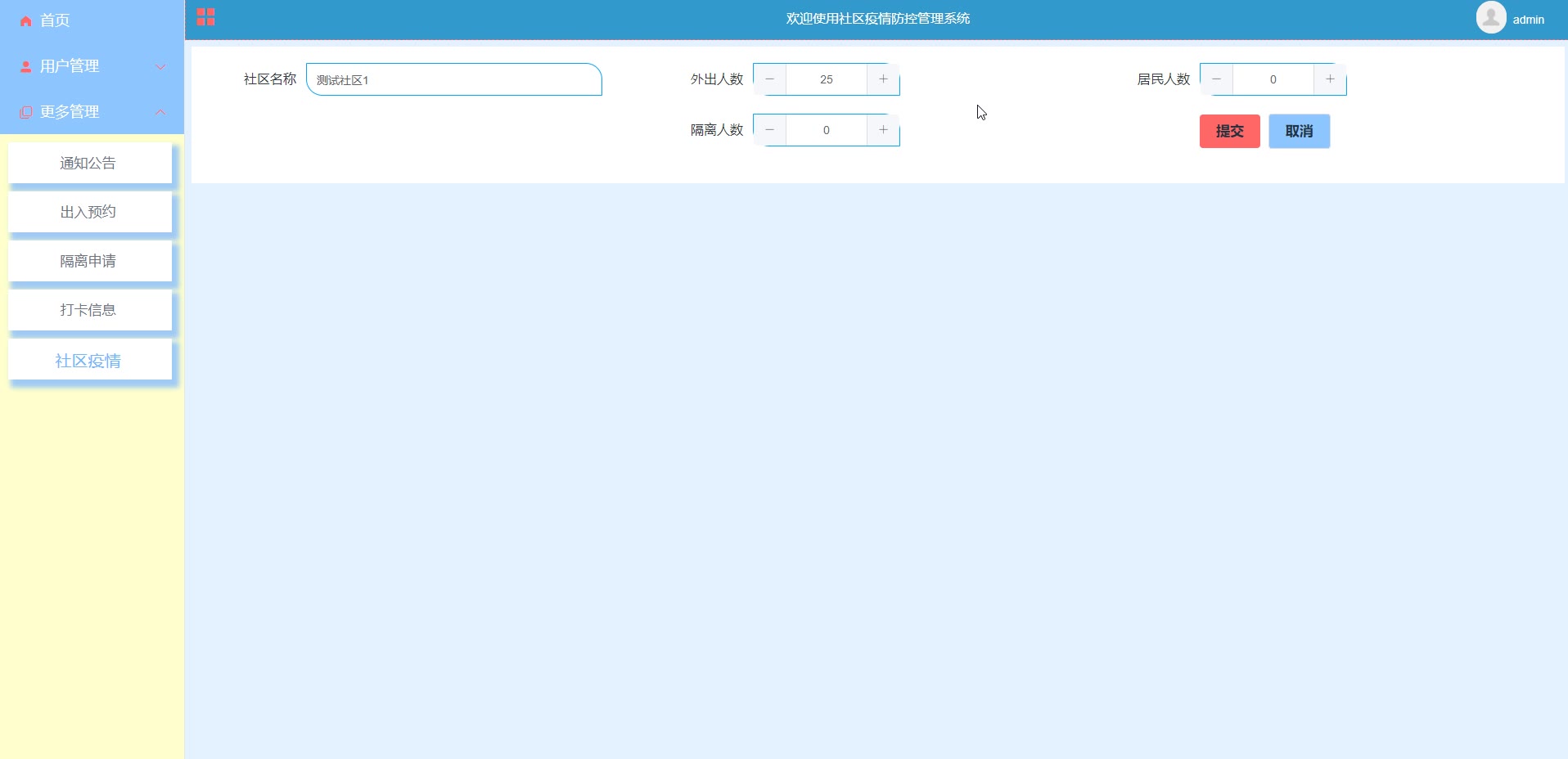Click the 用户管理 menu label
The image size is (1568, 759).
[x=70, y=66]
